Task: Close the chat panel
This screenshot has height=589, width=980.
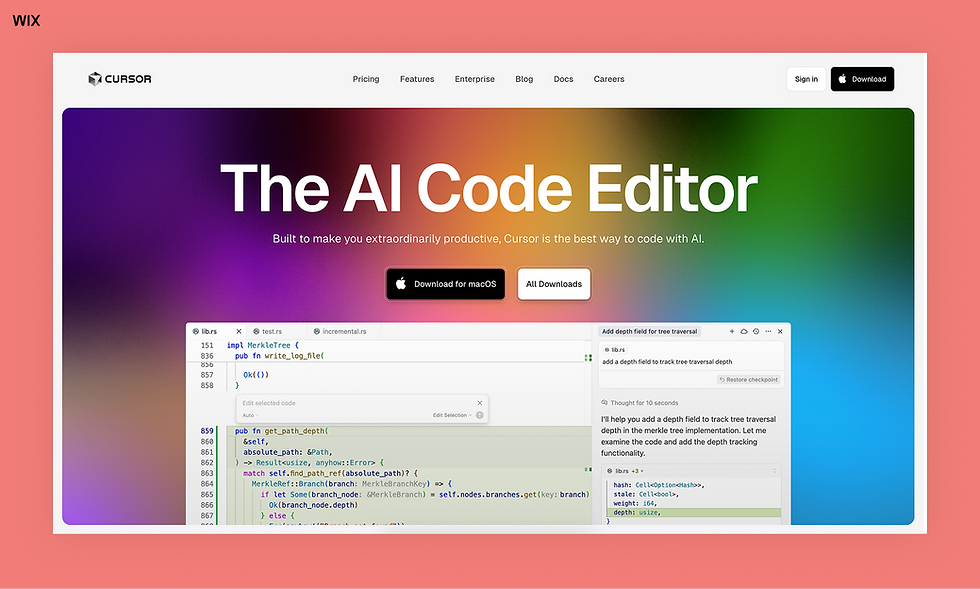Action: 780,331
